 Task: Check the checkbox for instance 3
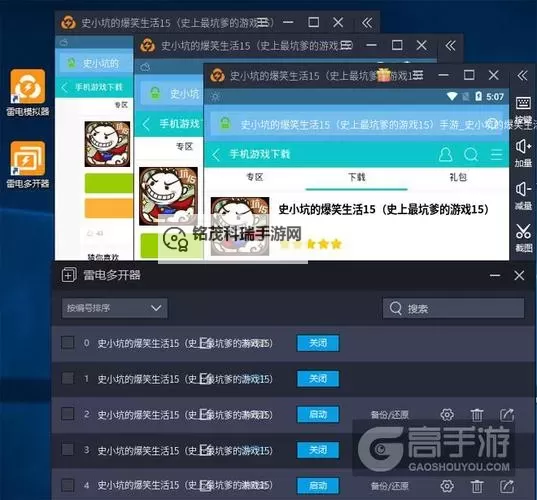[67, 449]
